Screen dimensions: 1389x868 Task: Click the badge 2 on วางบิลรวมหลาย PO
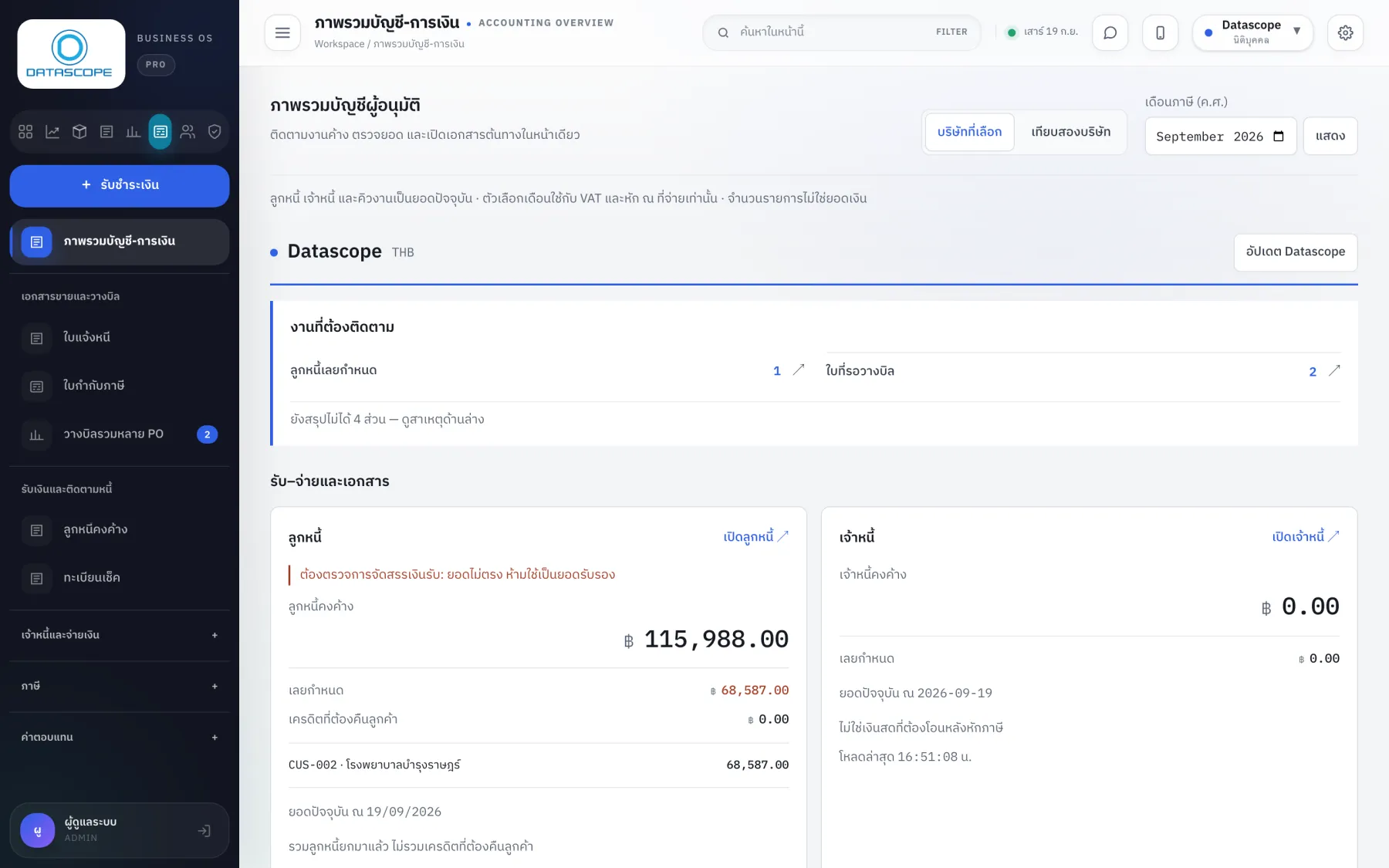click(x=207, y=434)
